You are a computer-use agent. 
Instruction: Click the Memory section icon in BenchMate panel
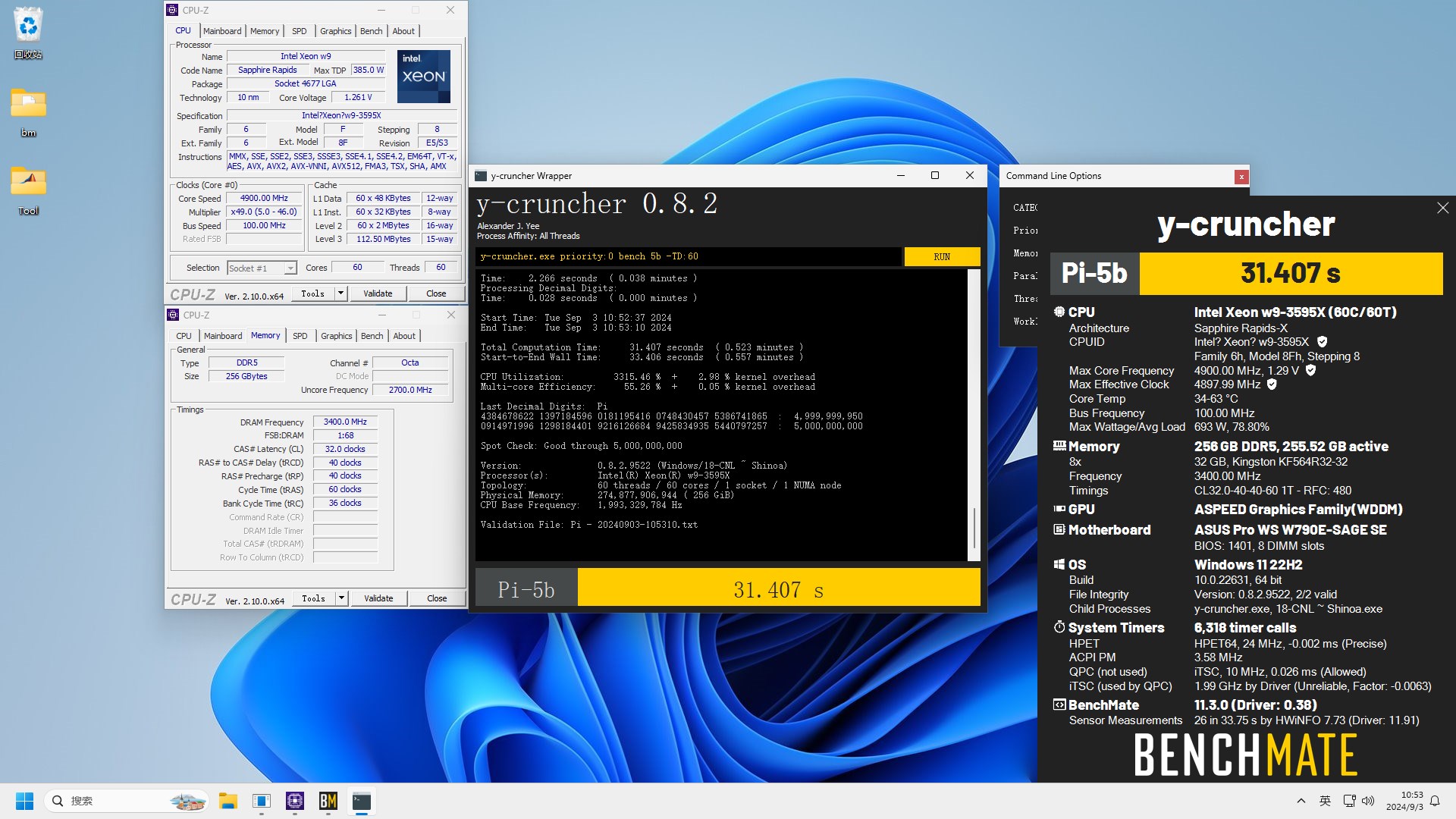pyautogui.click(x=1059, y=446)
